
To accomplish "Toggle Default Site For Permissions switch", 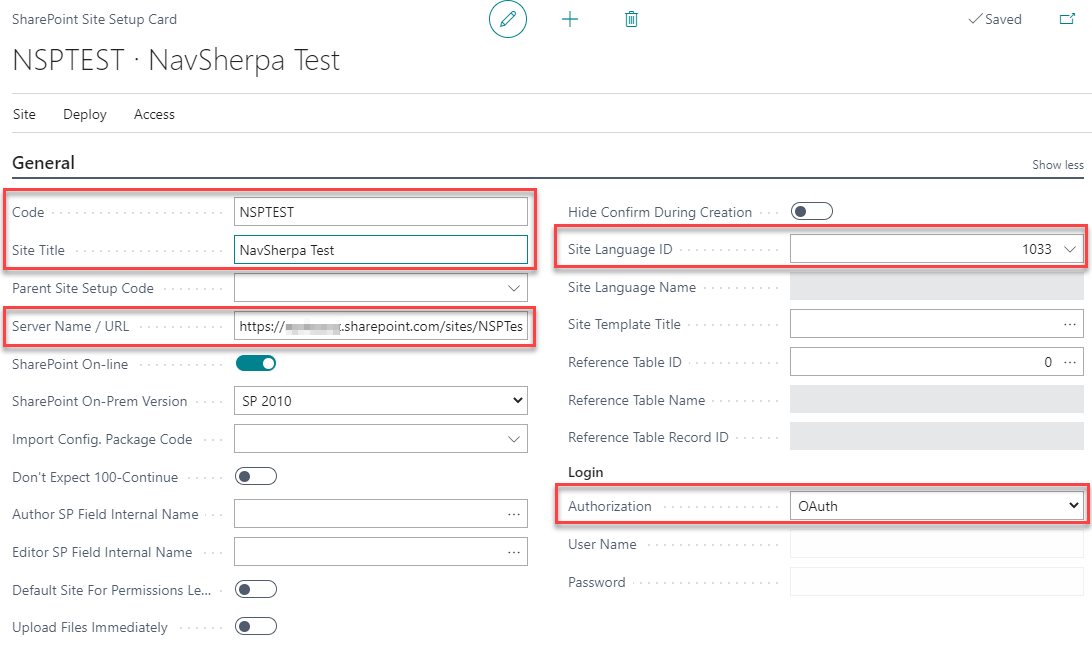I will click(x=256, y=590).
